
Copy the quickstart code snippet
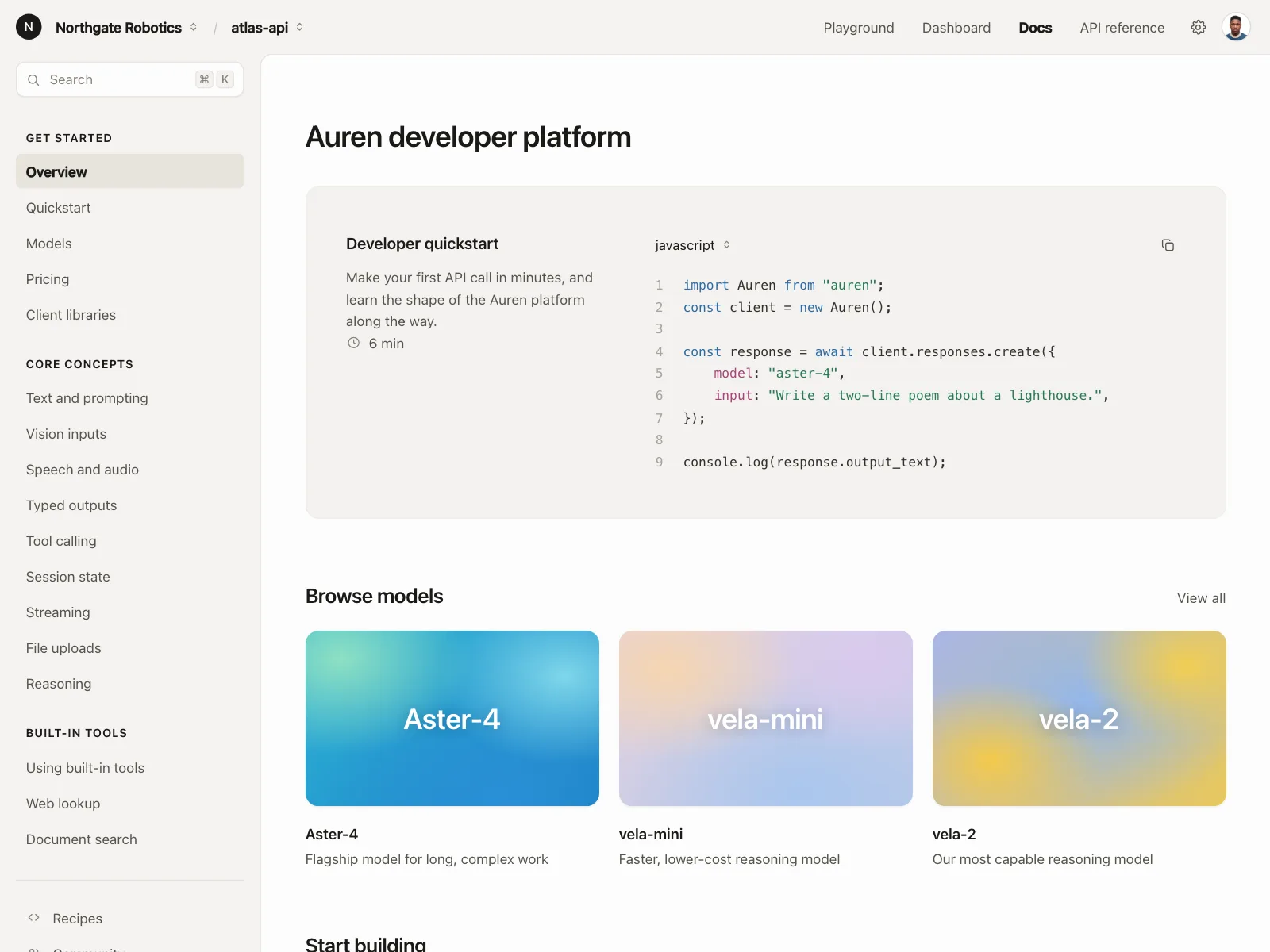(1168, 245)
